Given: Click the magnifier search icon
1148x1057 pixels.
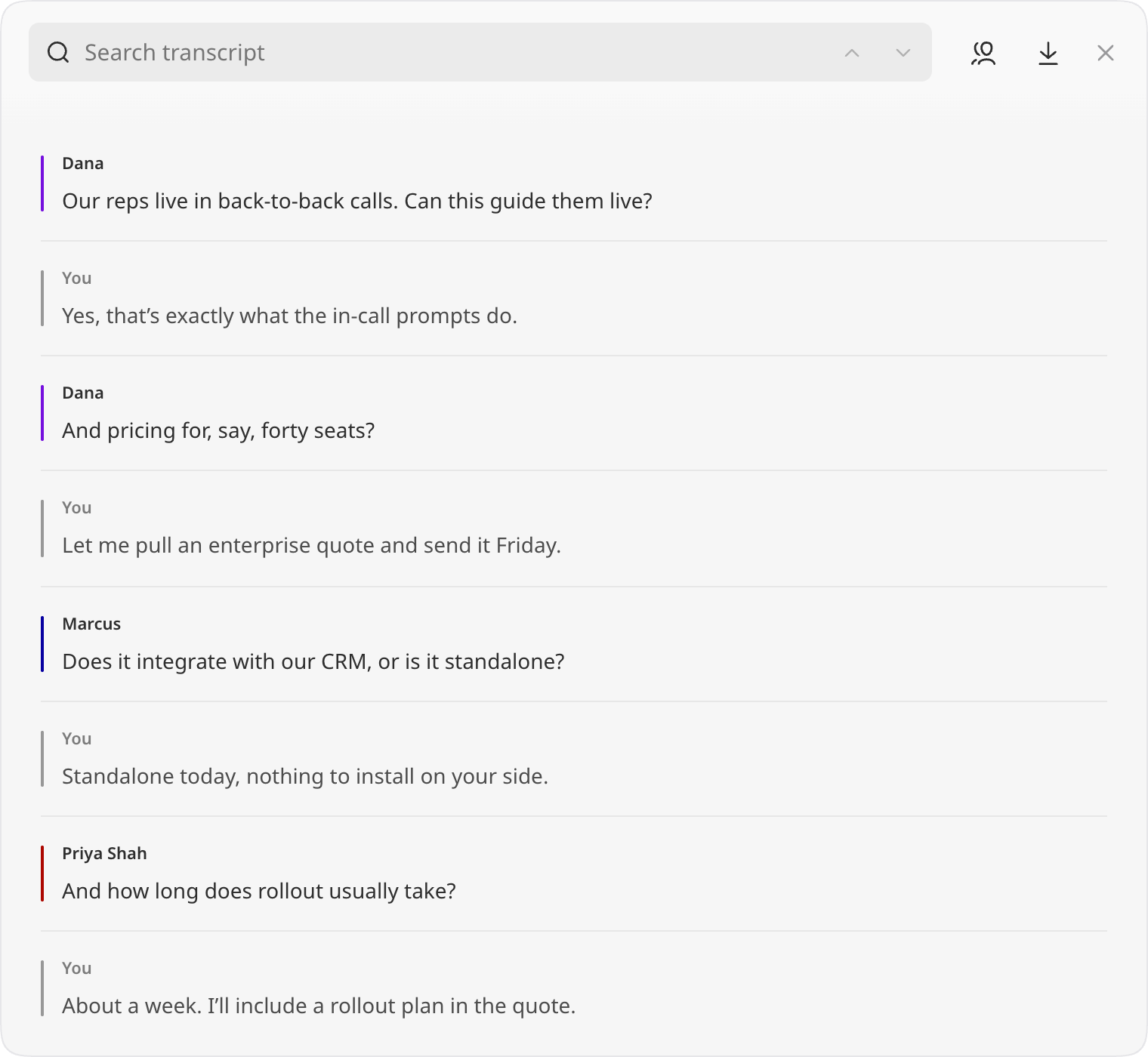Looking at the screenshot, I should pos(58,52).
